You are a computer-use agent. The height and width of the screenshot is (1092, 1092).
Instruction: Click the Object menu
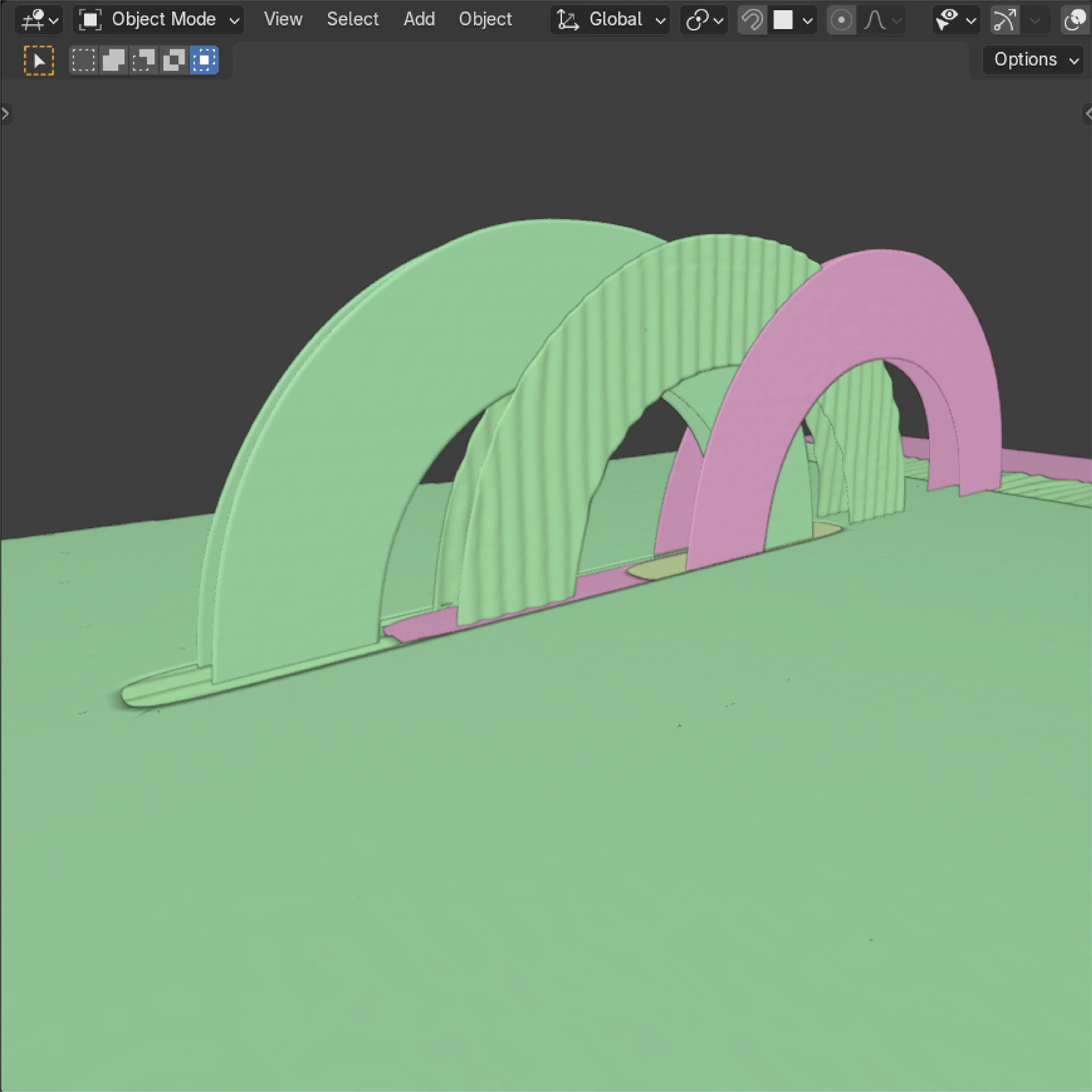[x=485, y=20]
